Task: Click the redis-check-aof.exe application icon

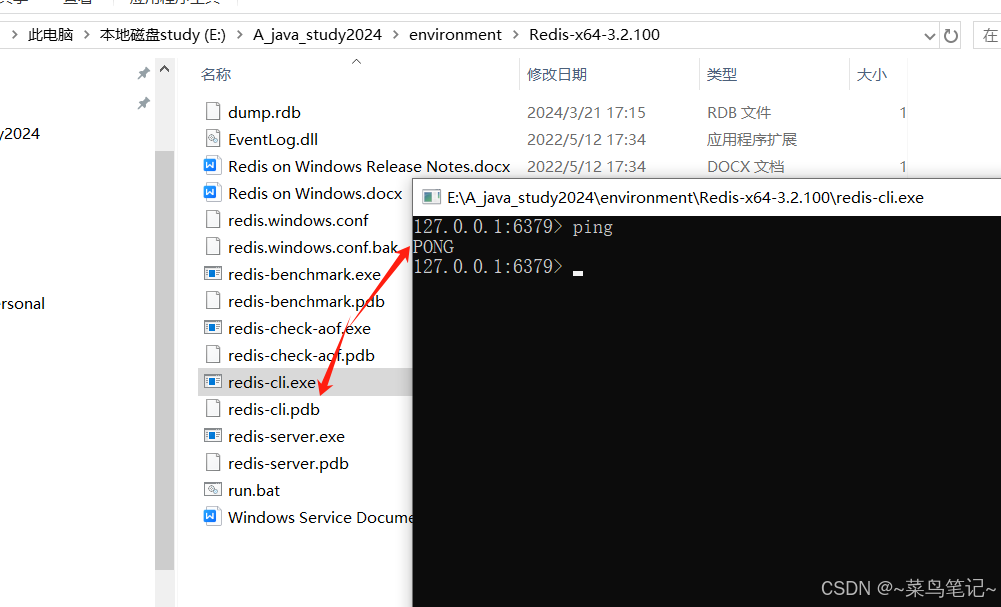Action: coord(213,327)
